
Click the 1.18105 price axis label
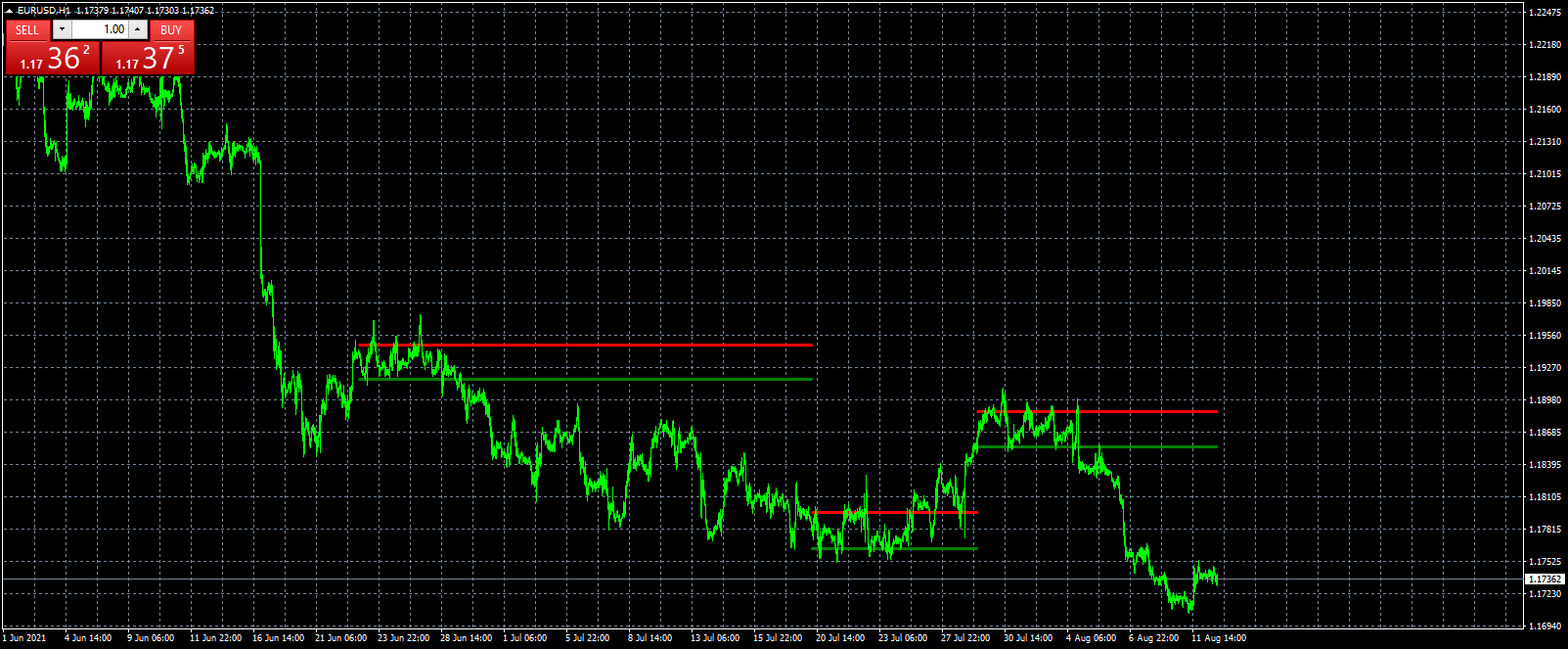[1545, 497]
